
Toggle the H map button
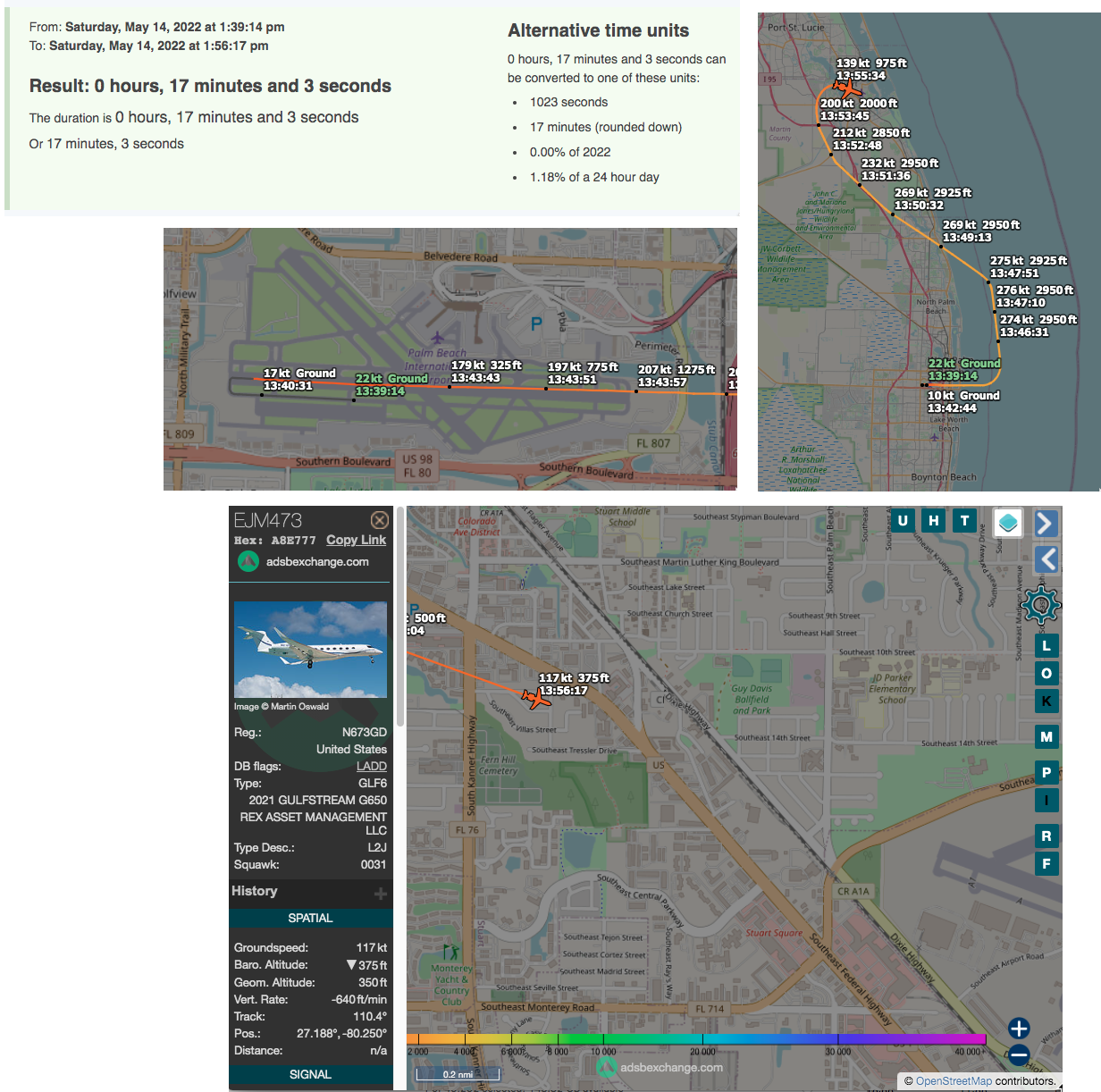coord(933,520)
